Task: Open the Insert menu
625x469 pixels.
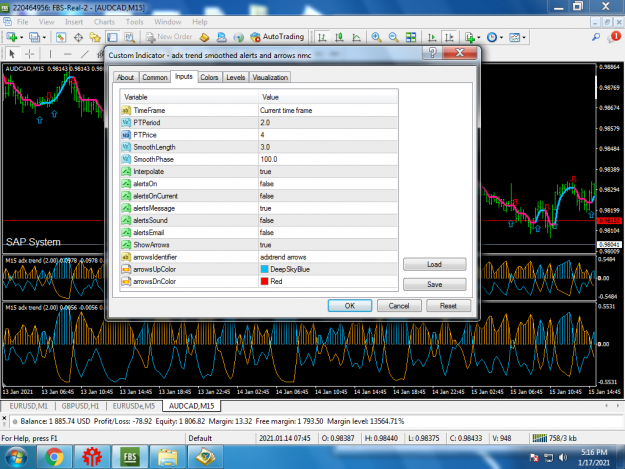Action: point(74,22)
